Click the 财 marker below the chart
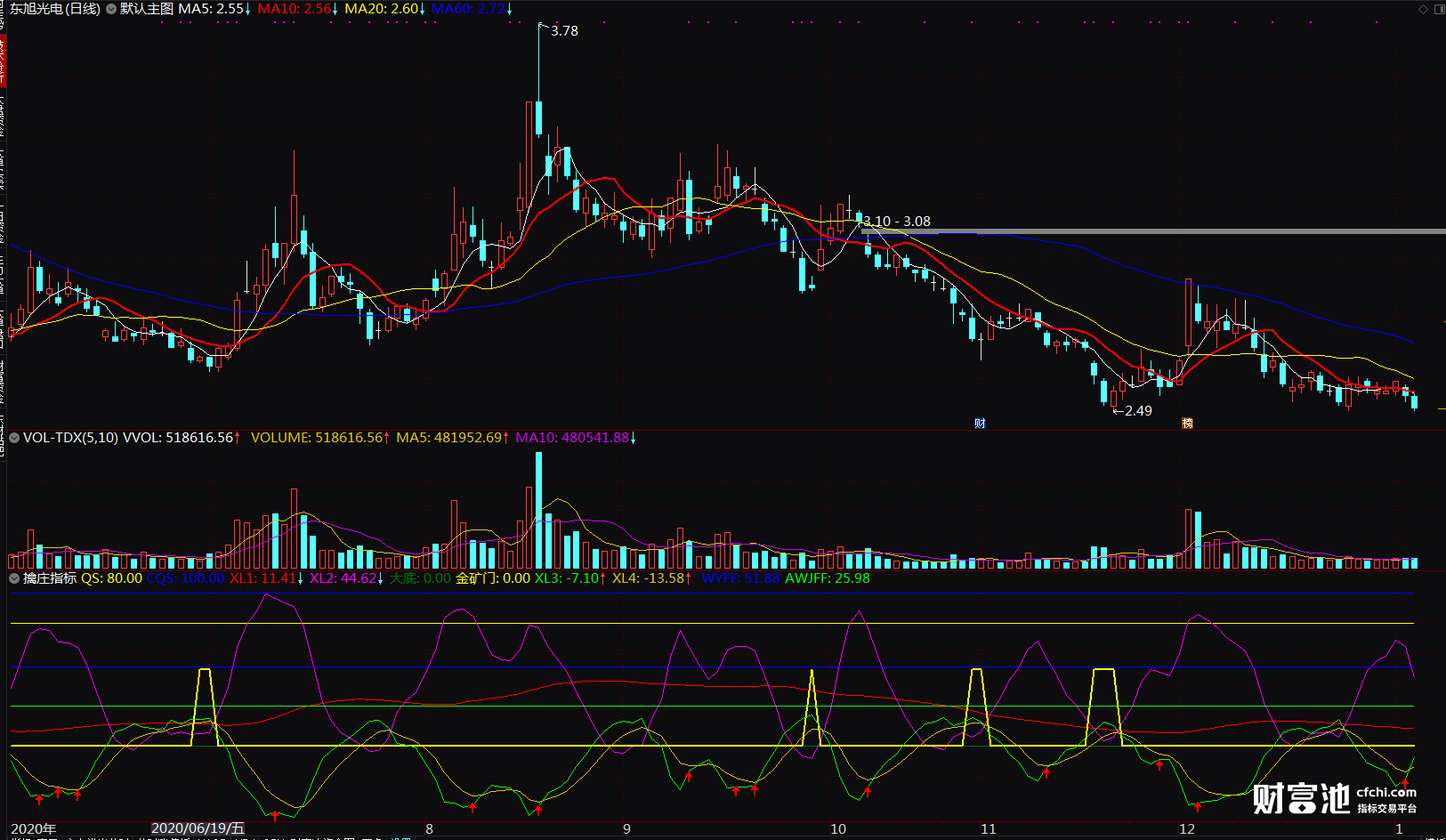The height and width of the screenshot is (840, 1446). point(980,424)
